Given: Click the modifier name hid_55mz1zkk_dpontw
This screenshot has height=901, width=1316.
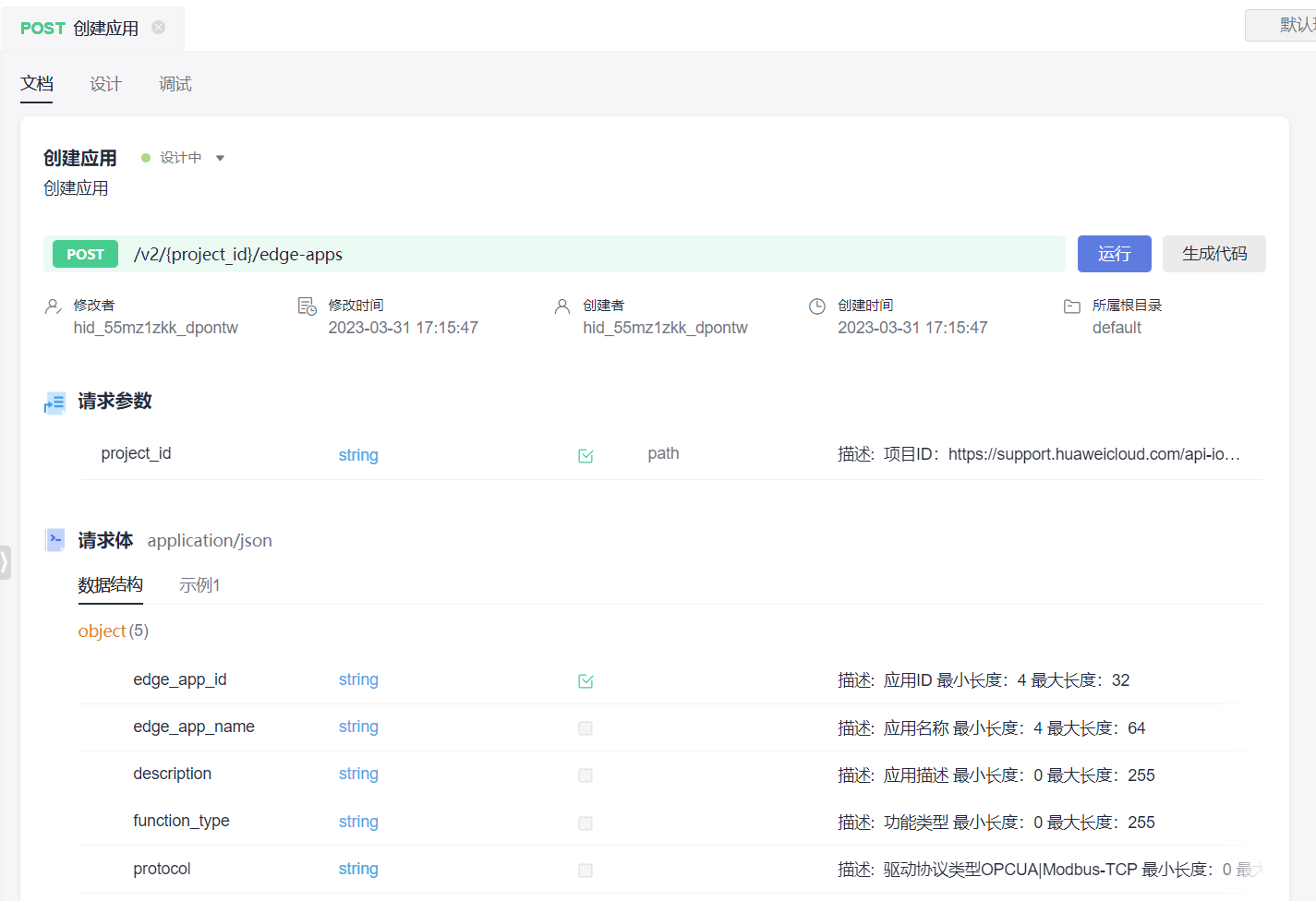Looking at the screenshot, I should (x=156, y=328).
